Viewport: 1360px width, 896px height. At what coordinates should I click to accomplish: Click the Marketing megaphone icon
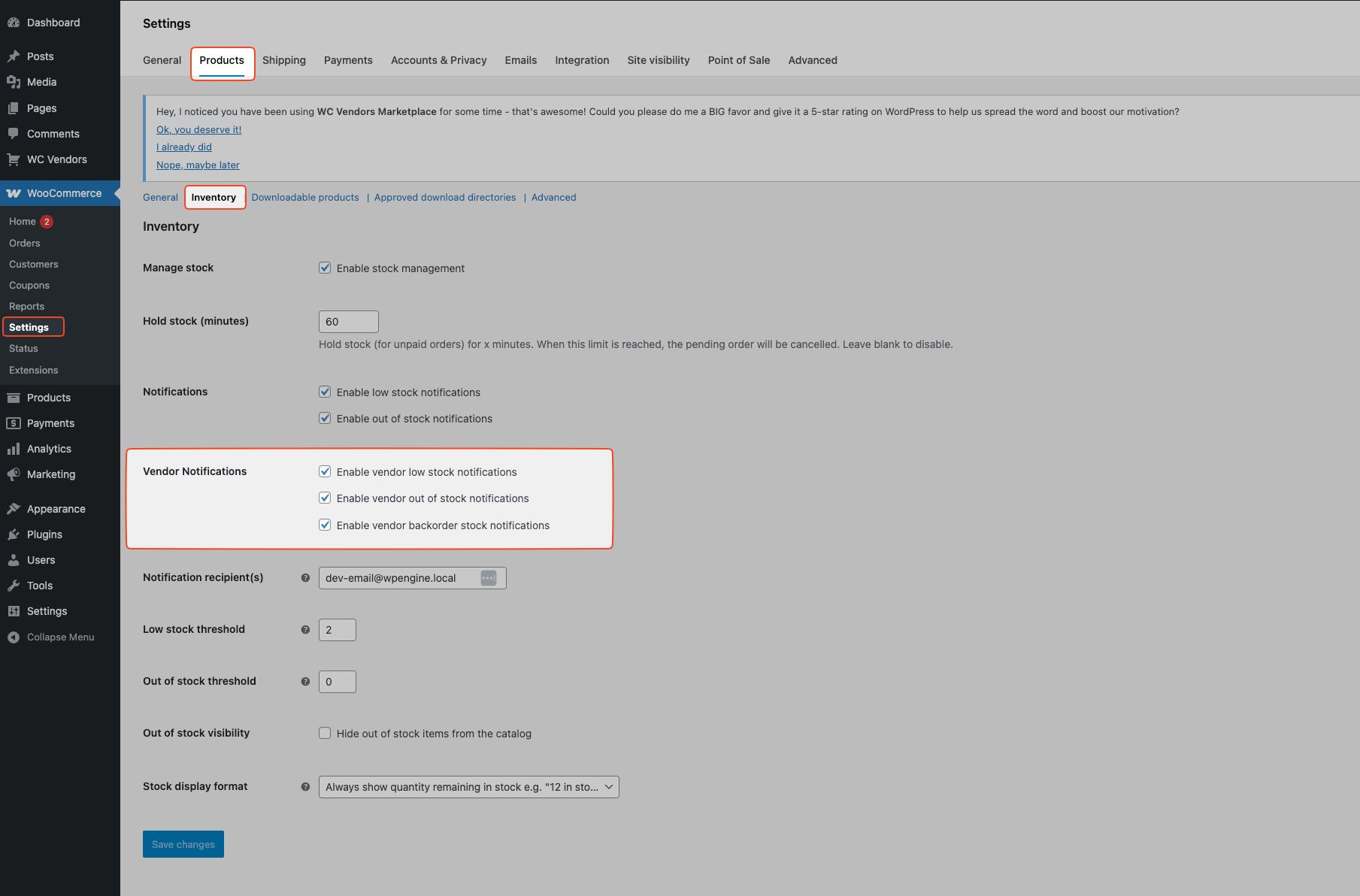13,474
